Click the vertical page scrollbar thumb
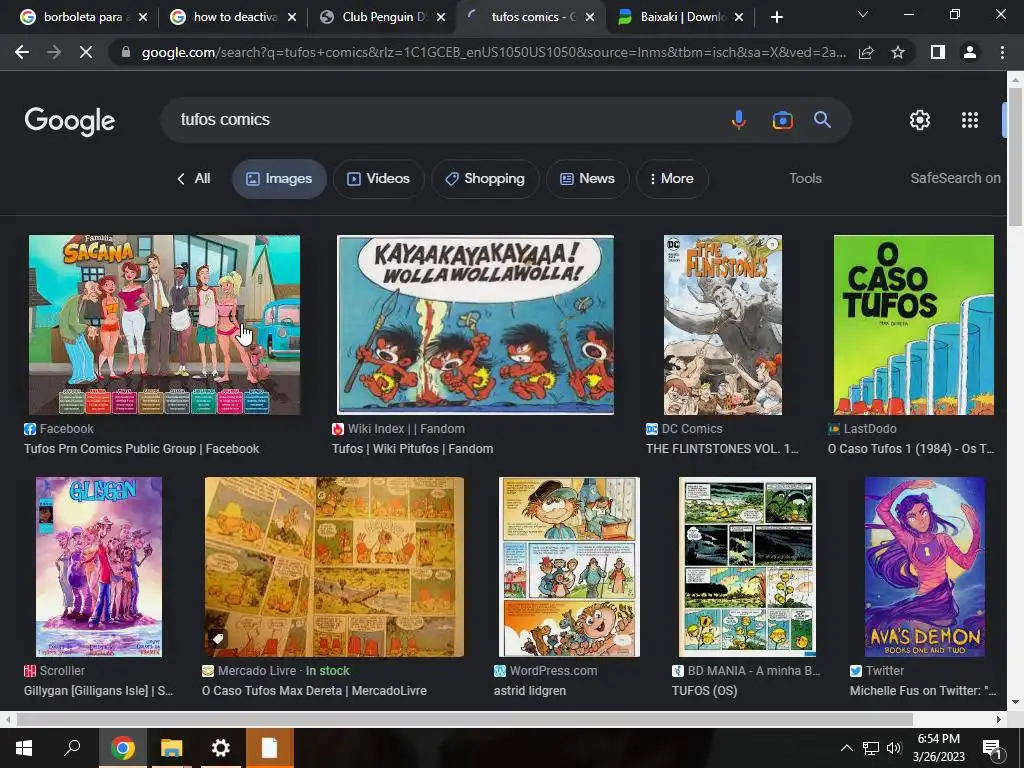This screenshot has width=1024, height=768. [1015, 157]
